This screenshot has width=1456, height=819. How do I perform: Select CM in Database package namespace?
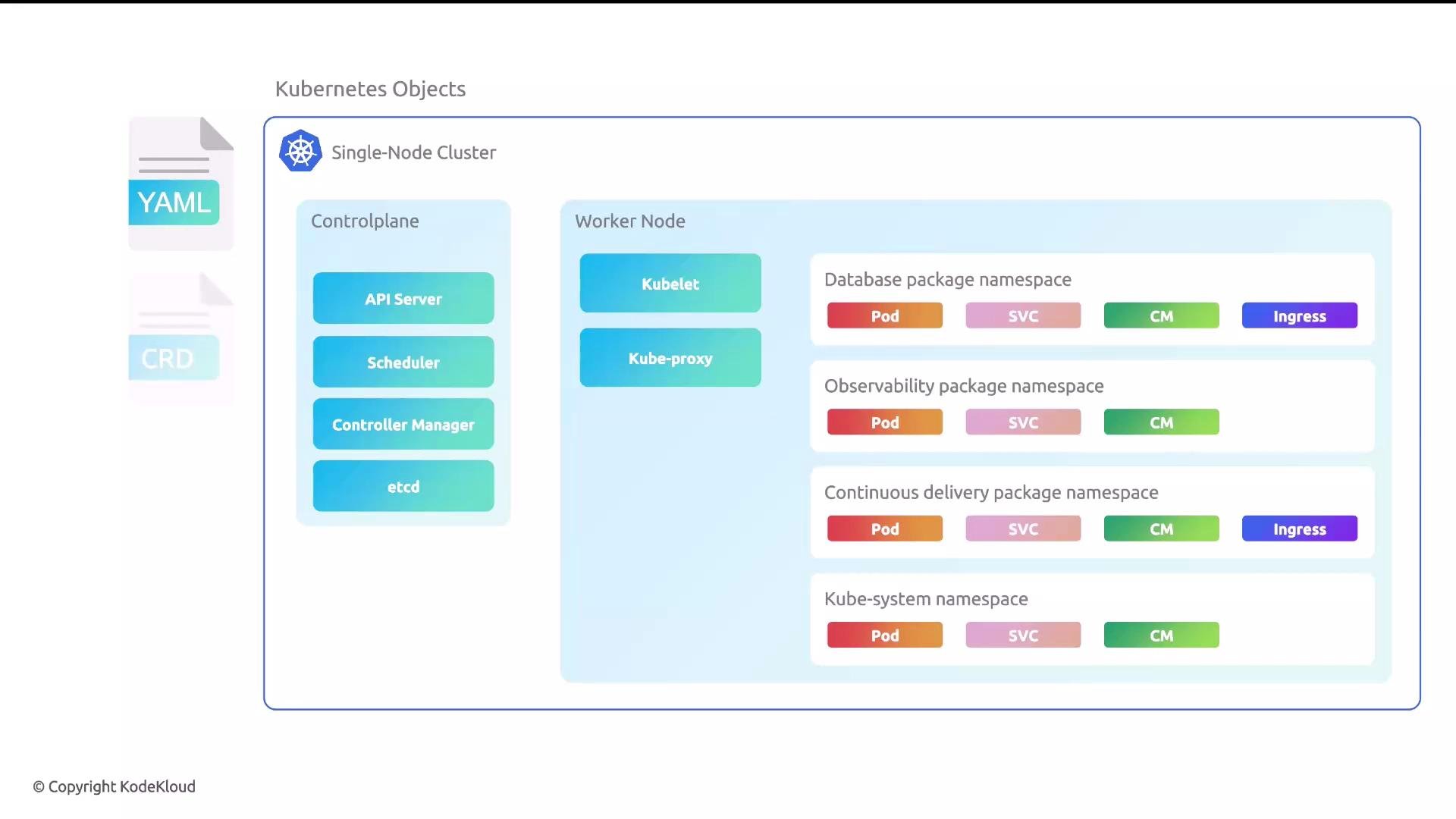point(1162,315)
